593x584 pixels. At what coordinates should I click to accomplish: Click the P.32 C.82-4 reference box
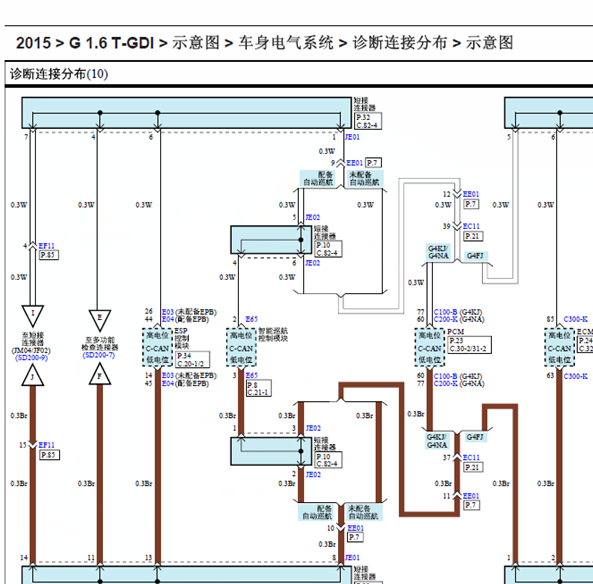(368, 121)
